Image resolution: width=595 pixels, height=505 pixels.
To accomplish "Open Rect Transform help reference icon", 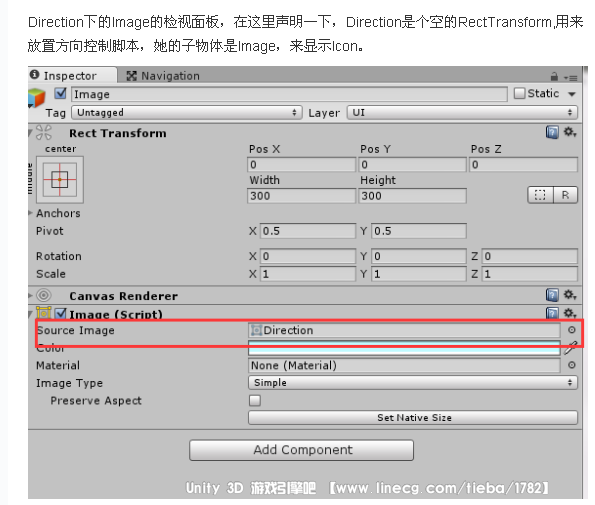I will coord(552,132).
